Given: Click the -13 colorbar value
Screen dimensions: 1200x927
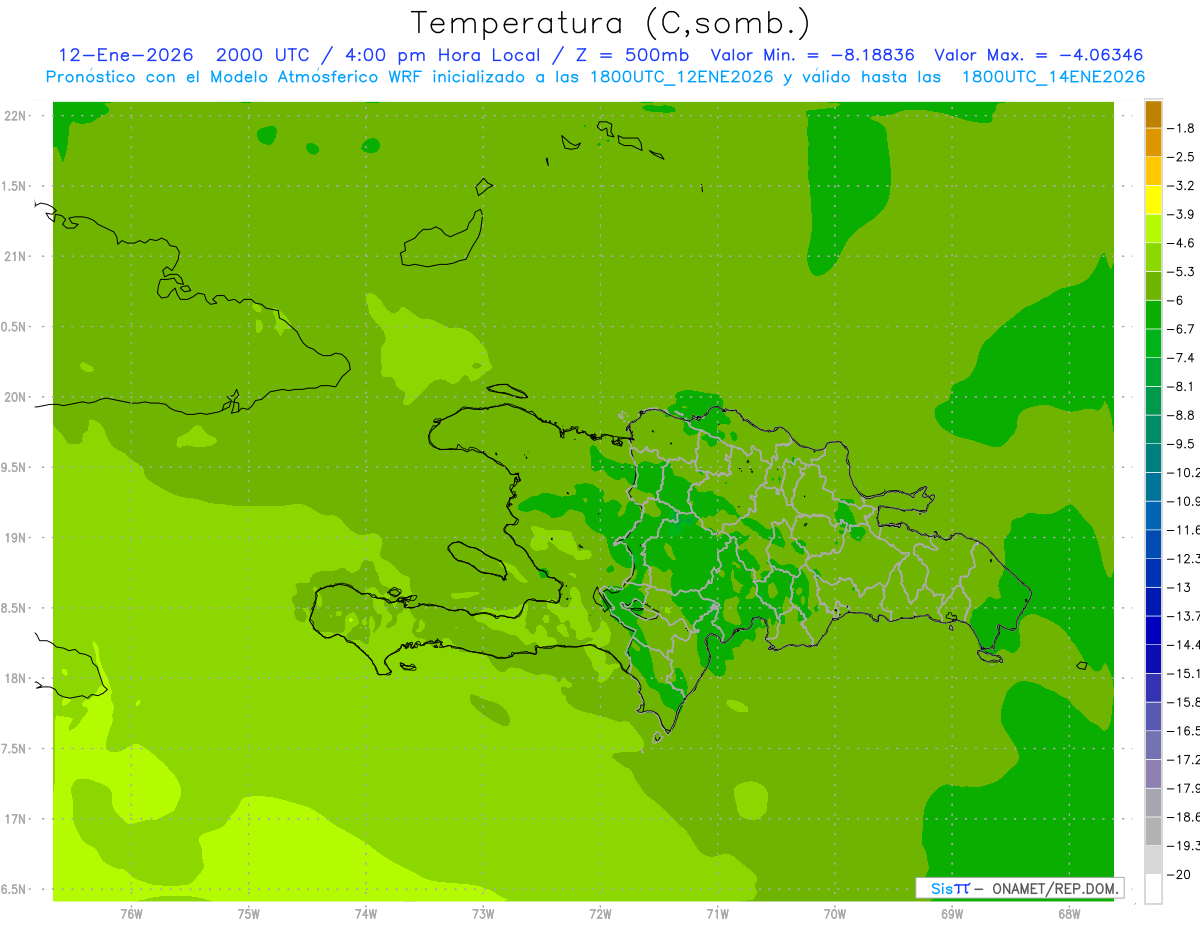Looking at the screenshot, I should (x=1178, y=587).
